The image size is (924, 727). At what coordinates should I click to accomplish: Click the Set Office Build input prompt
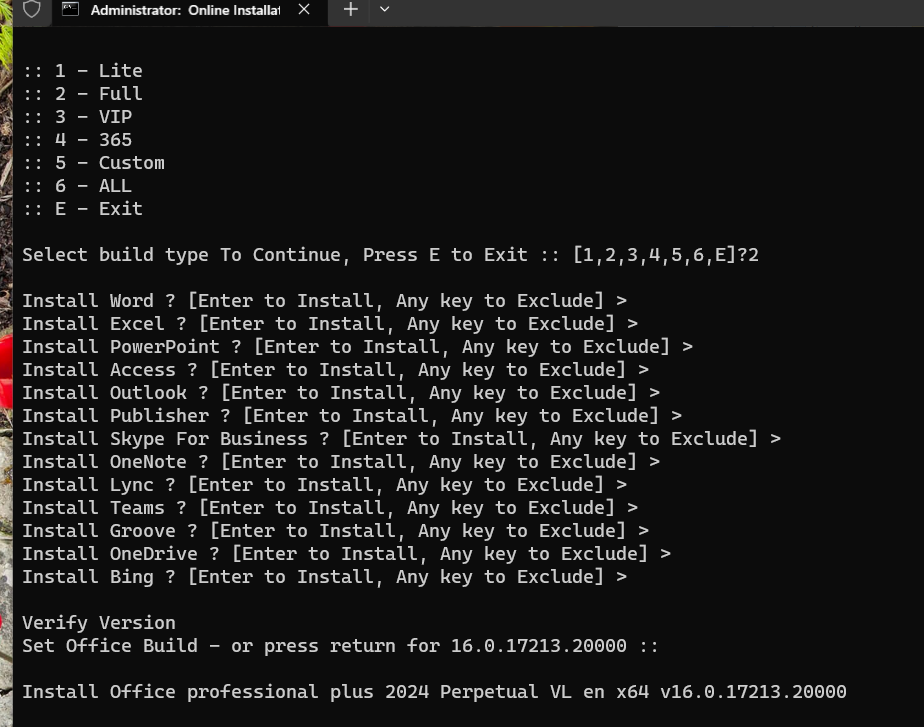pyautogui.click(x=341, y=646)
